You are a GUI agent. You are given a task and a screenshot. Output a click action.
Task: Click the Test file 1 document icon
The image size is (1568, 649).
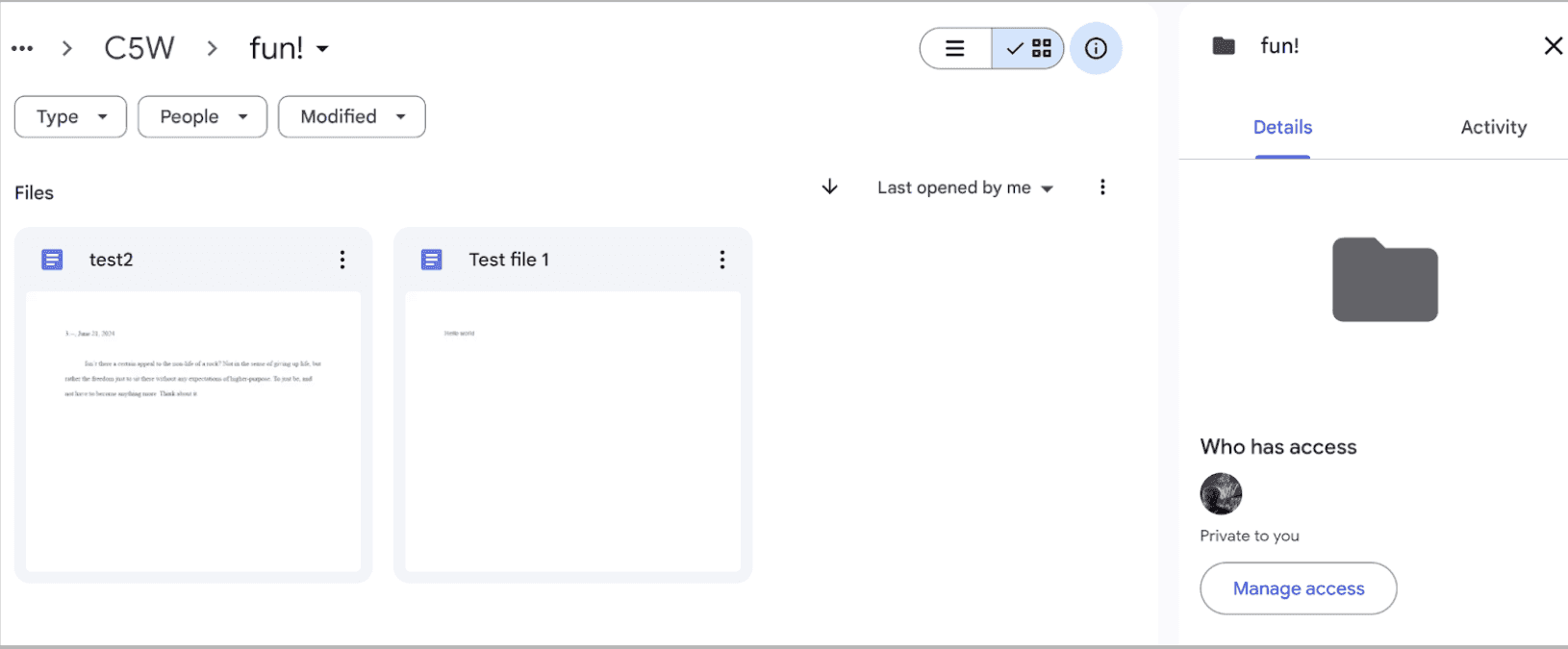pyautogui.click(x=432, y=260)
